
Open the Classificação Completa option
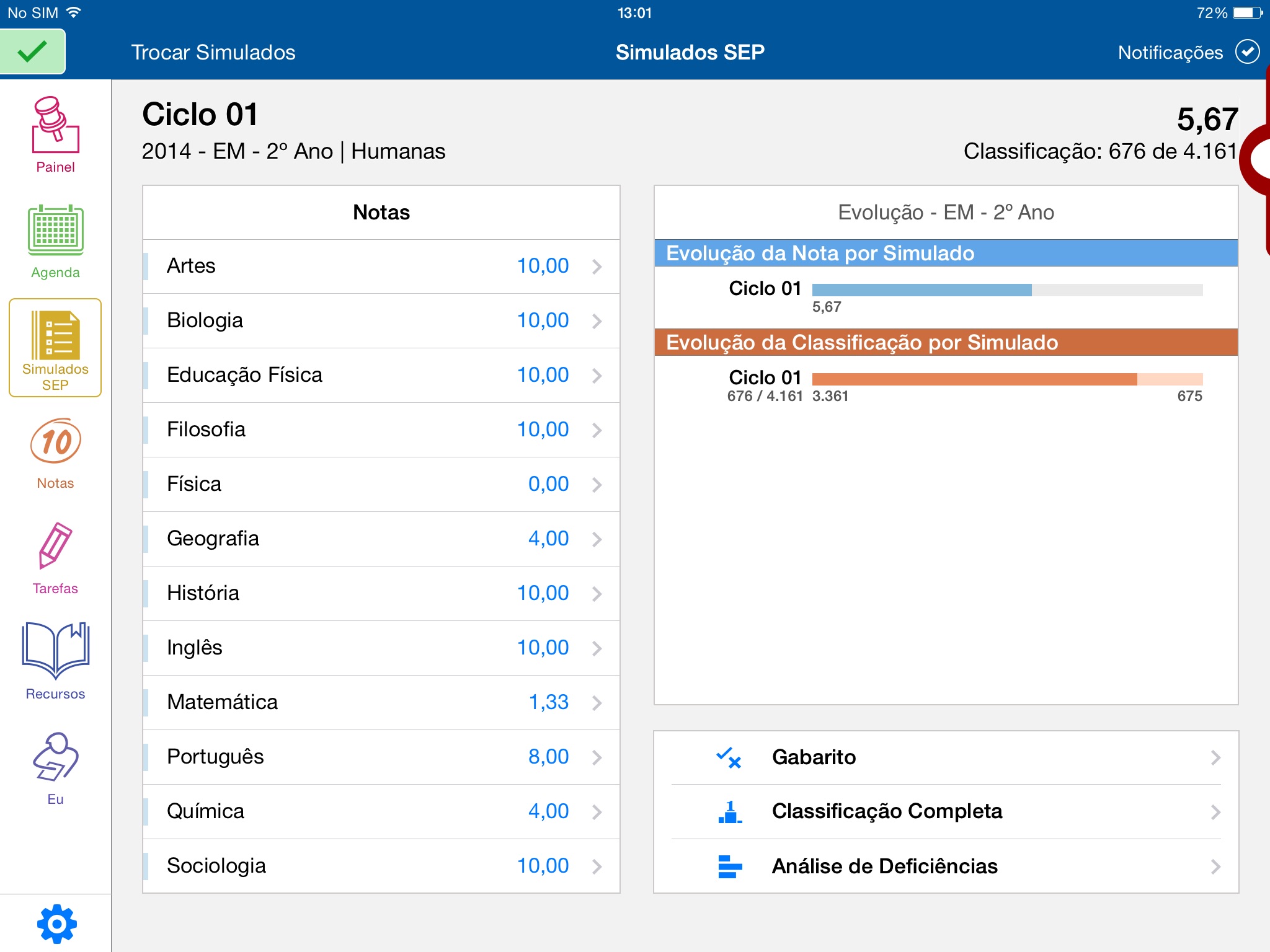point(946,812)
